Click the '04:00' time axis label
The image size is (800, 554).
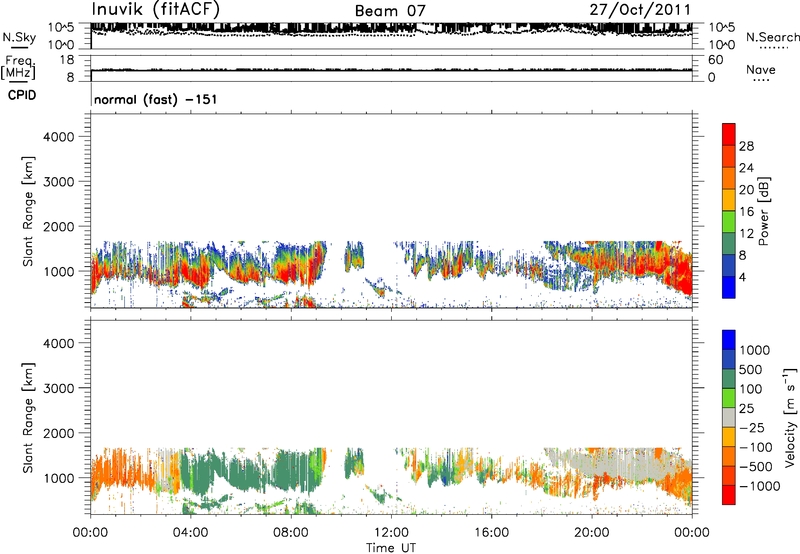[191, 533]
